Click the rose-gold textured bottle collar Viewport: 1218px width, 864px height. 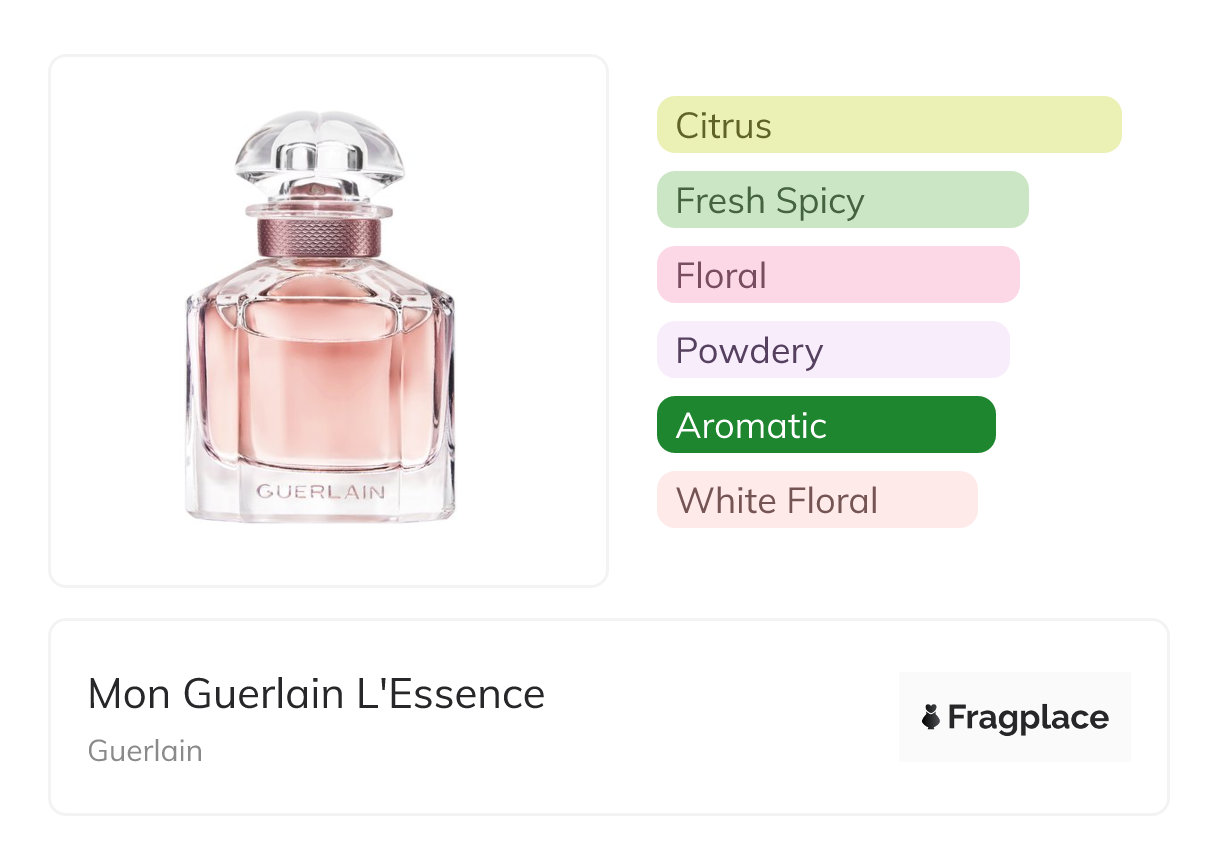319,236
